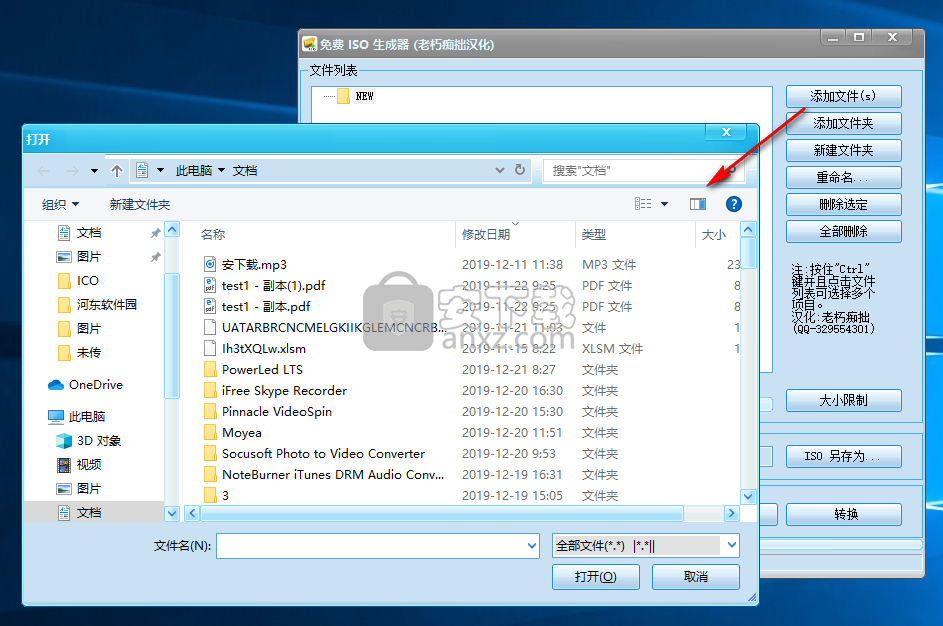
Task: Select test1 - 副本.pdf file
Action: click(266, 307)
